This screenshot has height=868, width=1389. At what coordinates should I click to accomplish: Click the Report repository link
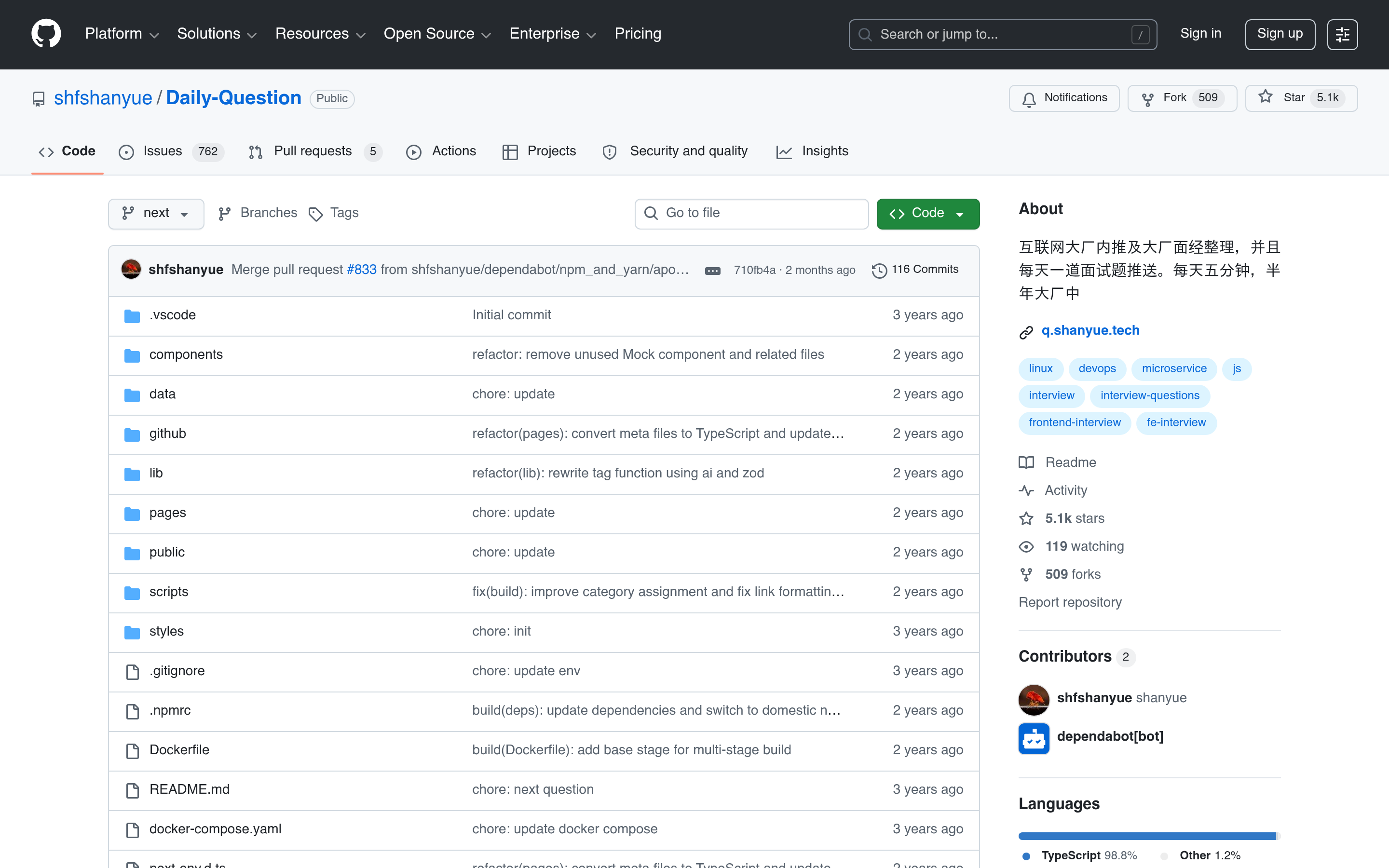(x=1070, y=603)
